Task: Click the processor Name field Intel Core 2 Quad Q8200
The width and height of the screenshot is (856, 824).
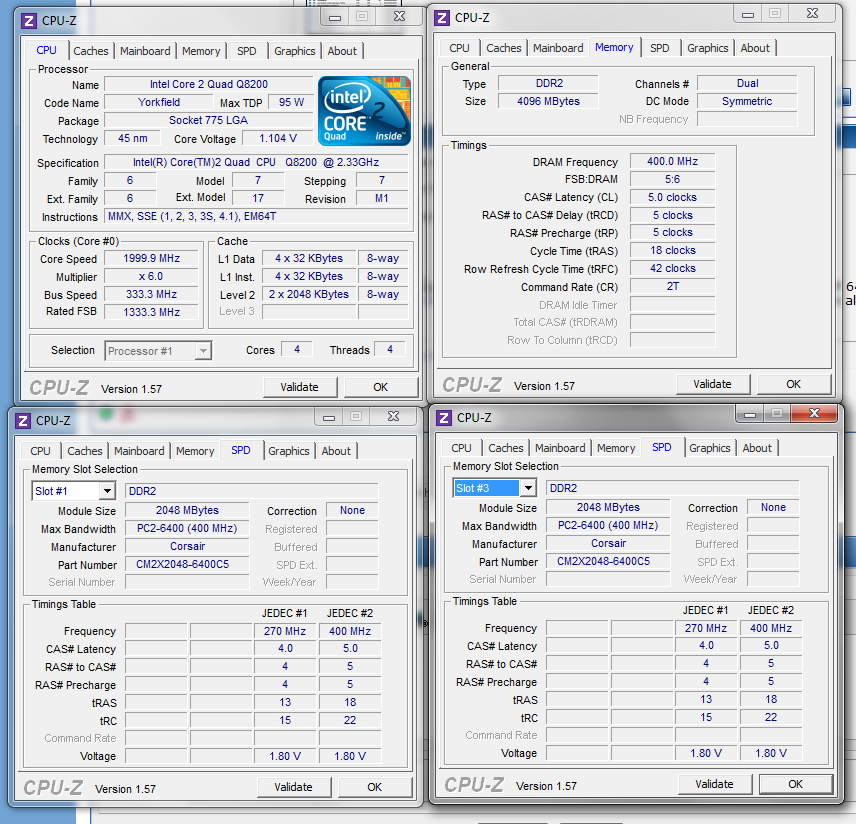Action: click(x=209, y=84)
